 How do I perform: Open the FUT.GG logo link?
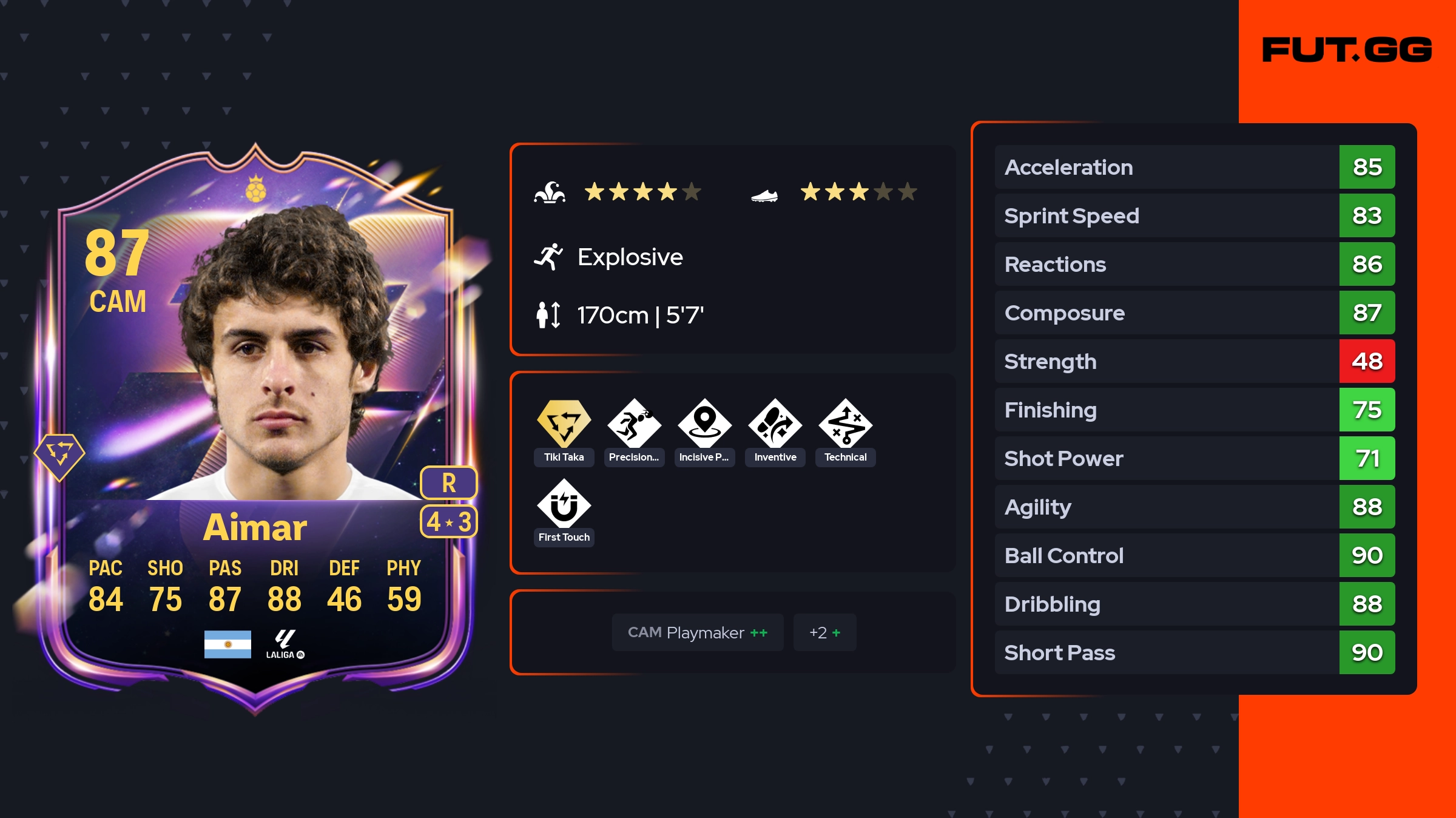coord(1347,50)
